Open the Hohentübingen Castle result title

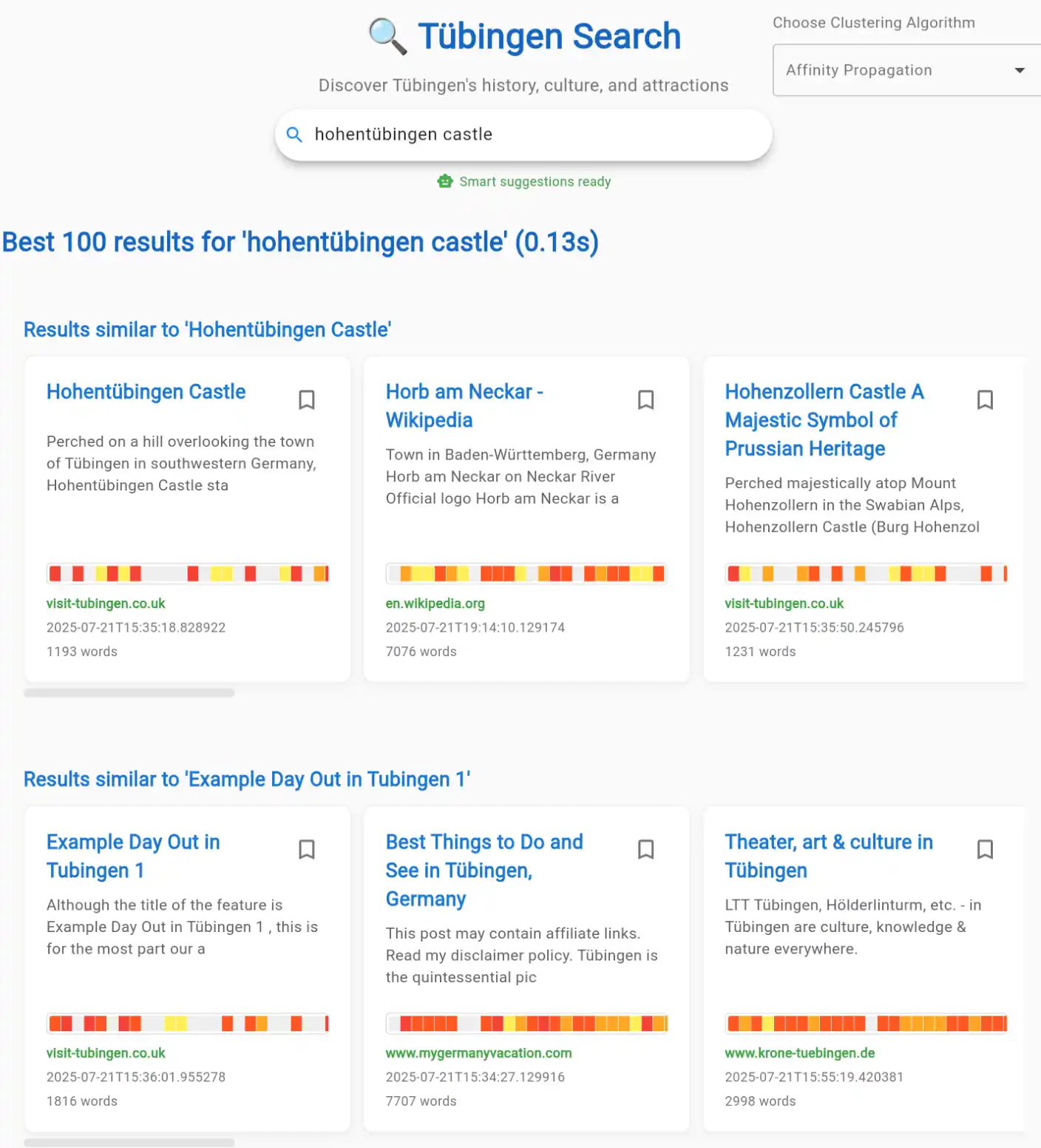146,391
